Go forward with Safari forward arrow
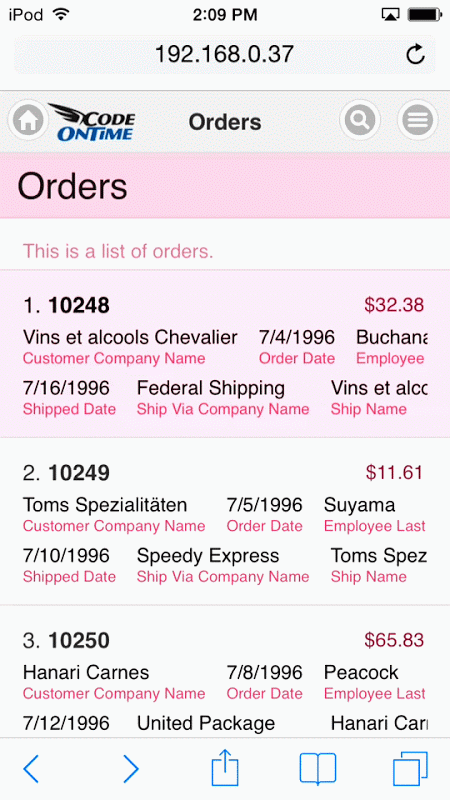This screenshot has height=800, width=450. [131, 769]
